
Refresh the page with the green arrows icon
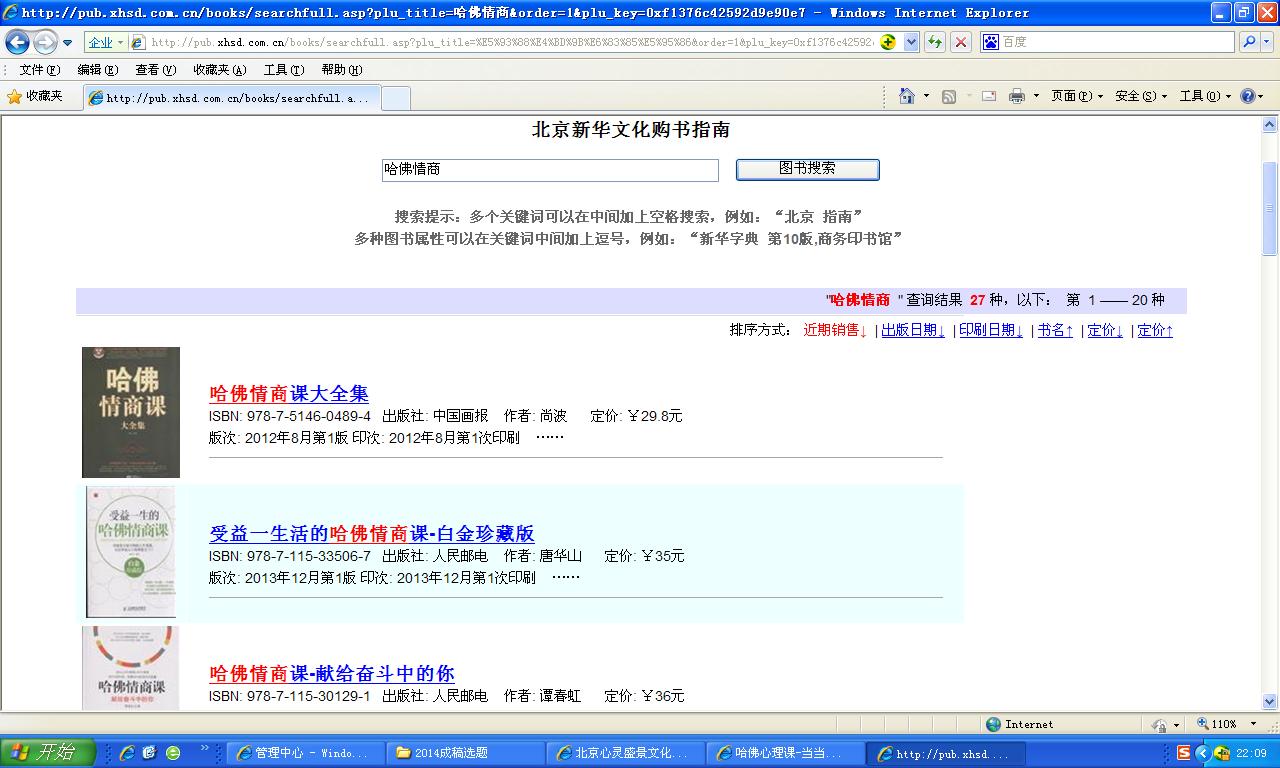[935, 42]
